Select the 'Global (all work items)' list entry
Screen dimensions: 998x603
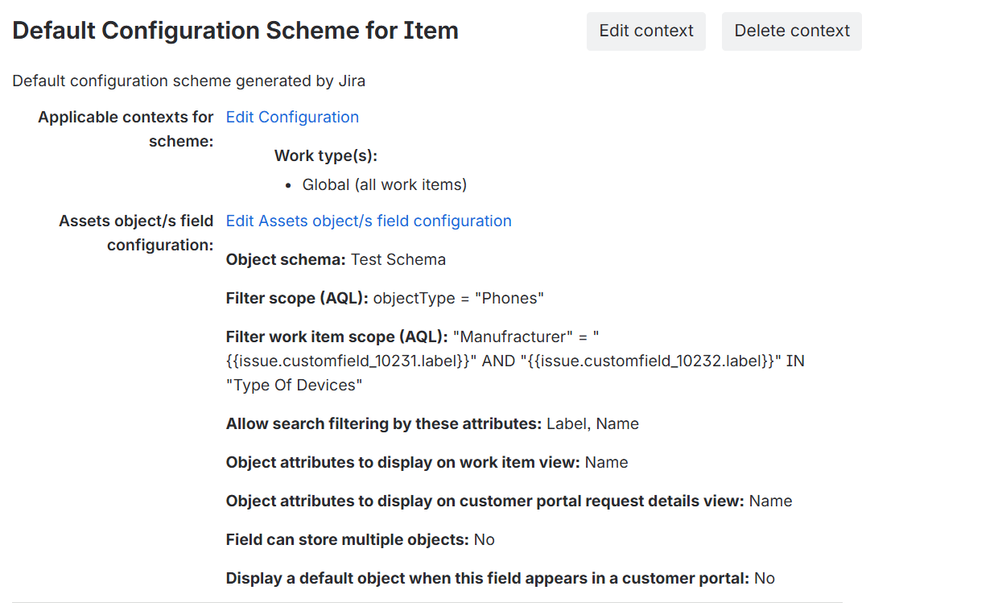click(x=384, y=184)
